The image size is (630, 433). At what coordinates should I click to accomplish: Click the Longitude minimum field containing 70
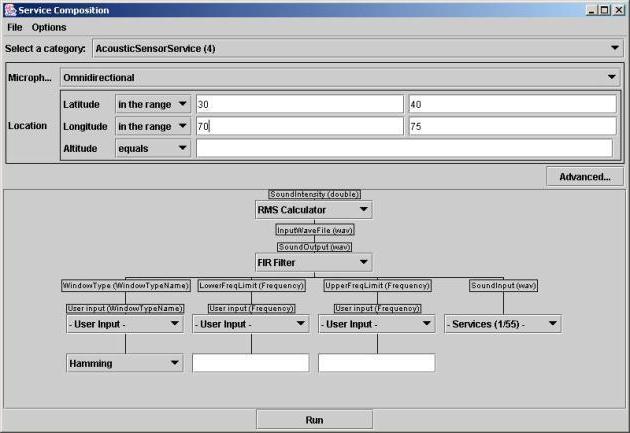click(x=299, y=126)
